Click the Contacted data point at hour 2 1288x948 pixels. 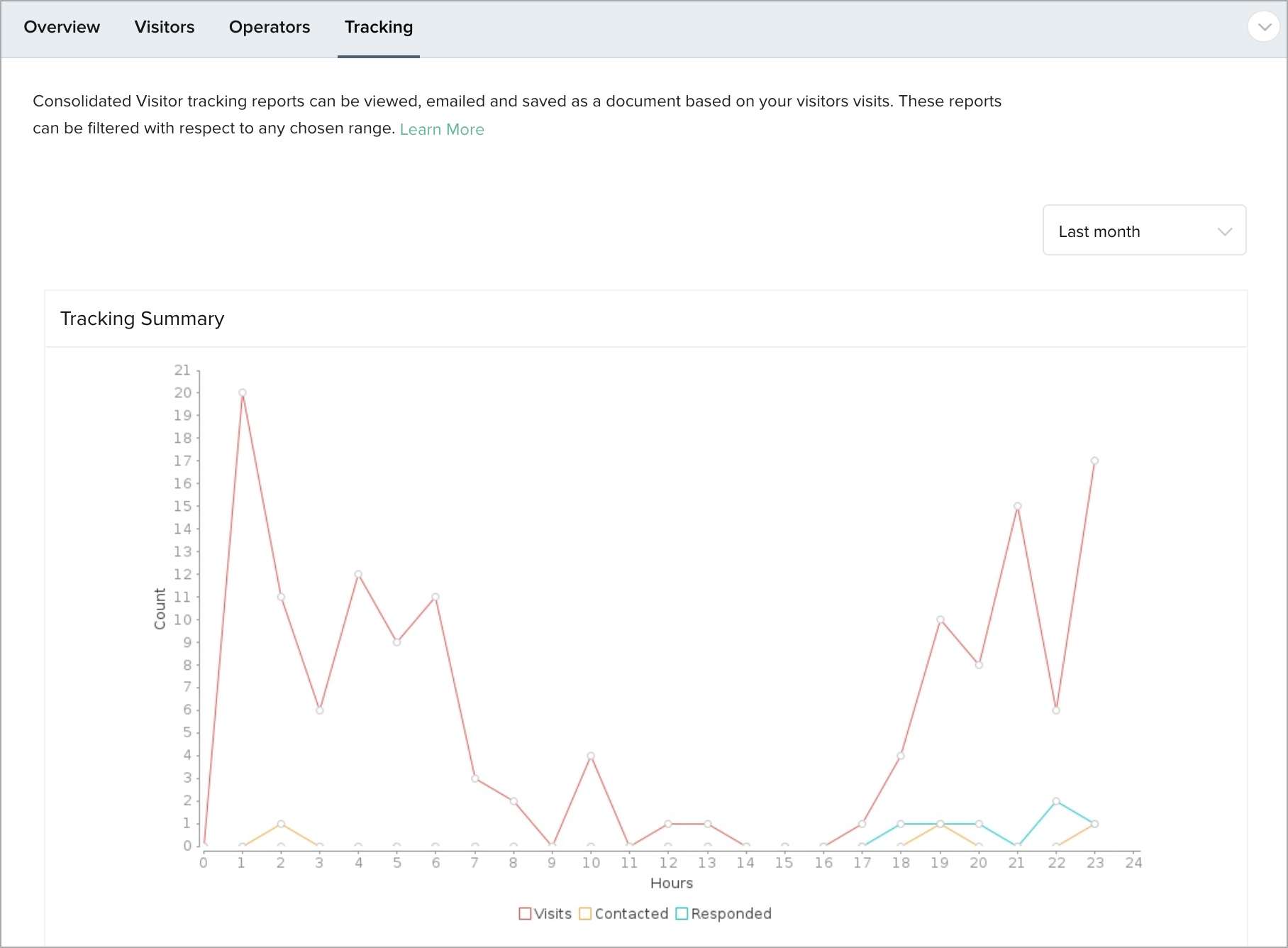[281, 824]
